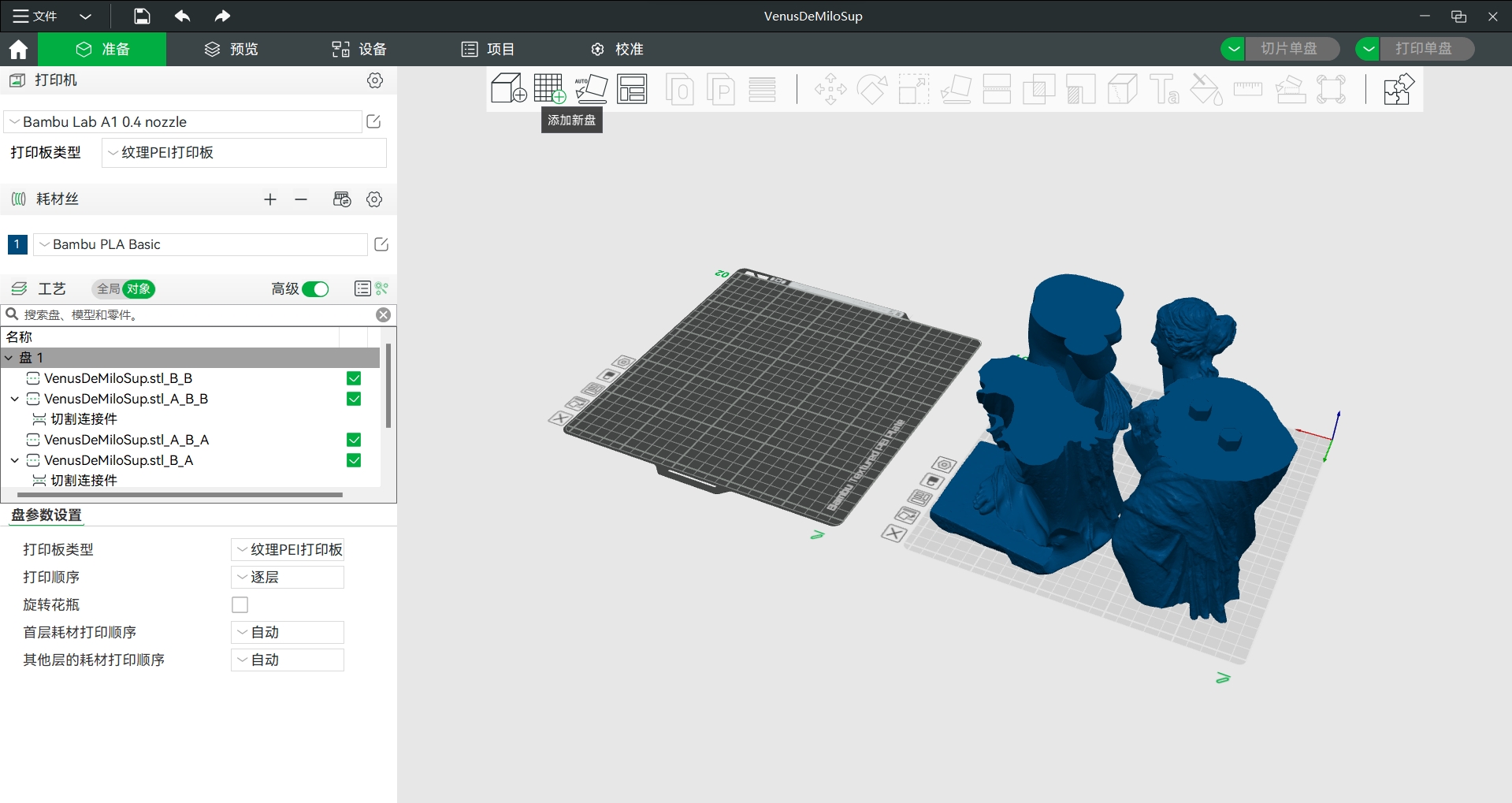1512x803 pixels.
Task: Select the Text shape tool
Action: [x=1164, y=89]
